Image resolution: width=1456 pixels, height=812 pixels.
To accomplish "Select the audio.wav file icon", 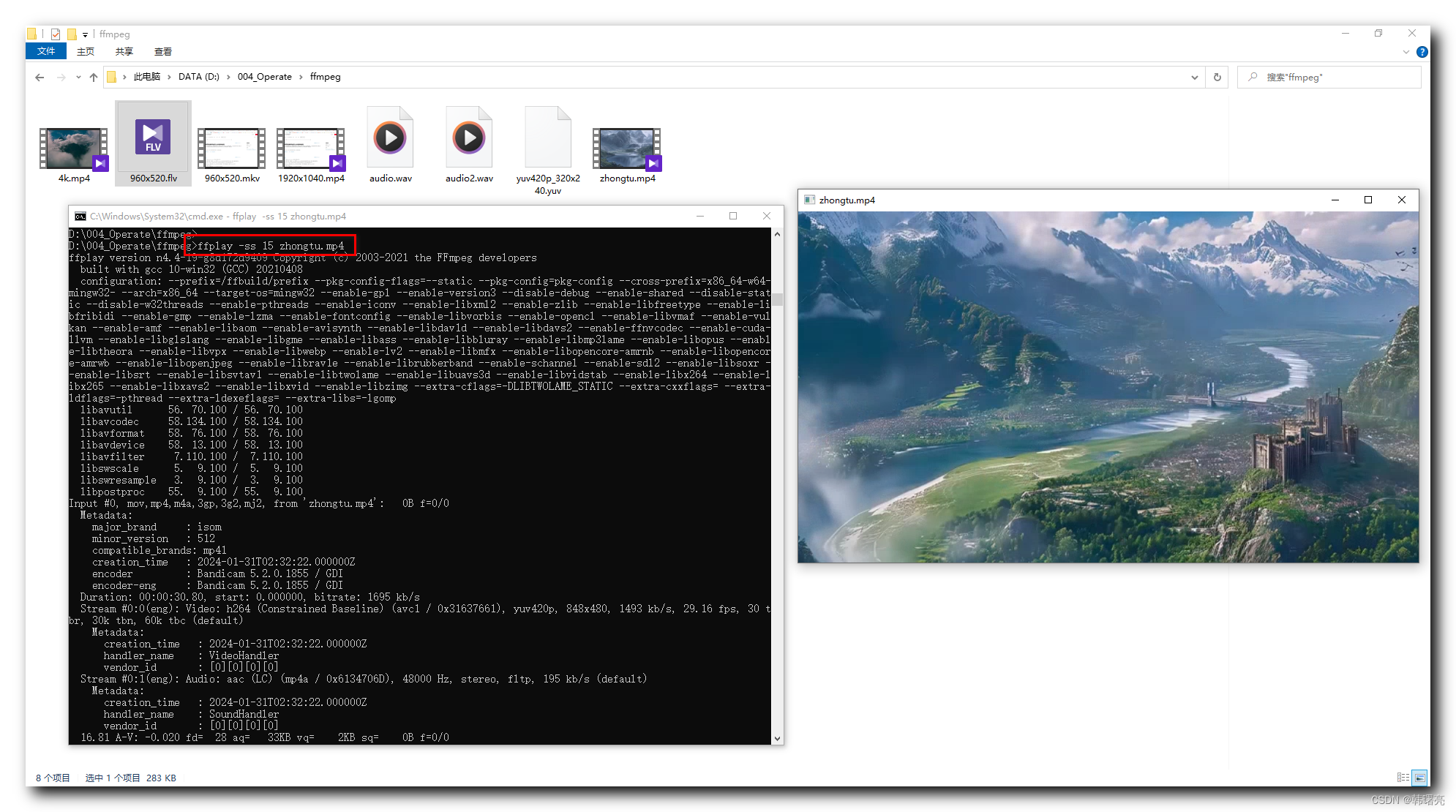I will [x=390, y=139].
